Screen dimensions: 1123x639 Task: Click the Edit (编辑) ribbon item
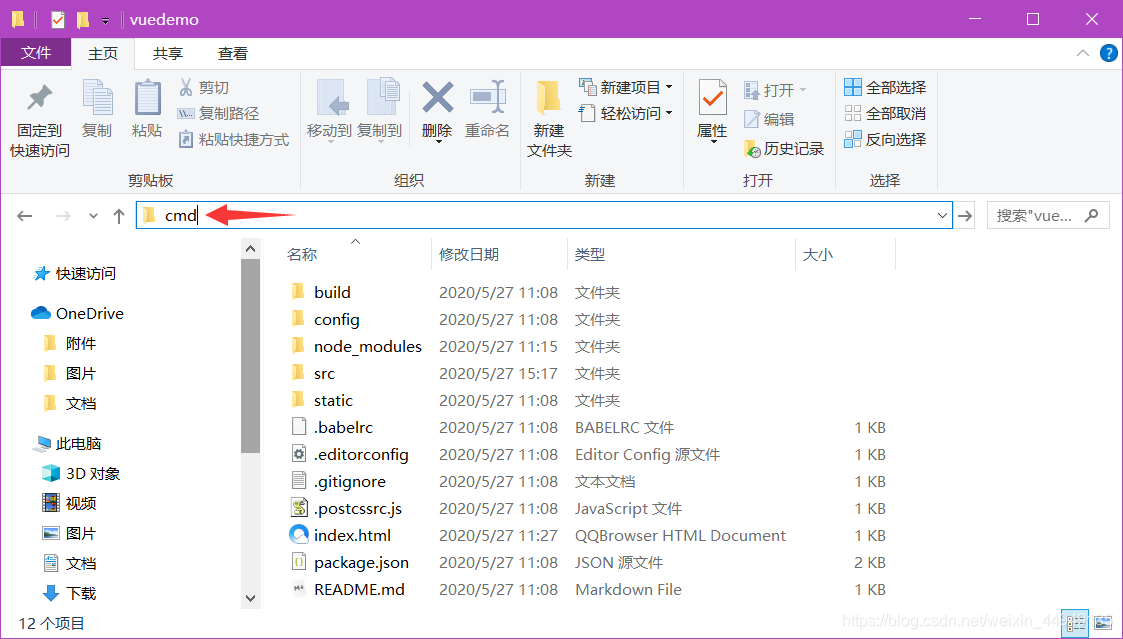coord(768,119)
